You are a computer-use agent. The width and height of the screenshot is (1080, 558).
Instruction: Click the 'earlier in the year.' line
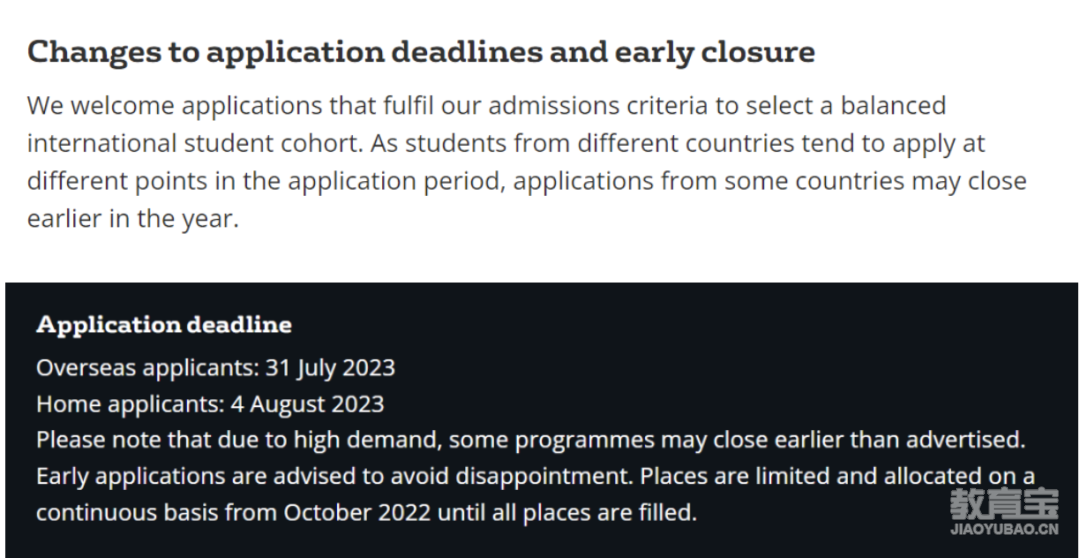[133, 218]
